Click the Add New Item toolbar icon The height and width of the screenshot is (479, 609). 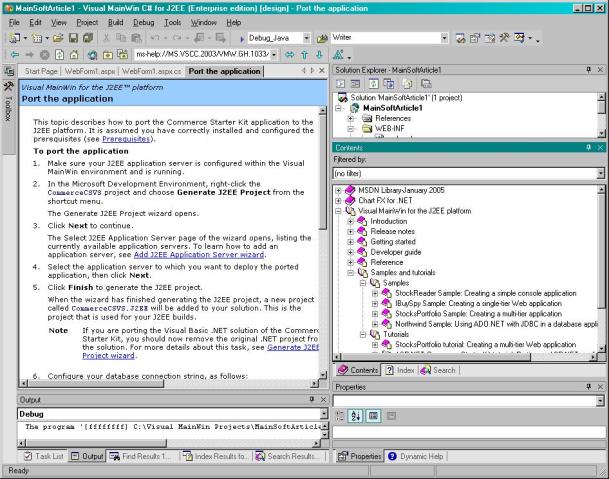[37, 38]
